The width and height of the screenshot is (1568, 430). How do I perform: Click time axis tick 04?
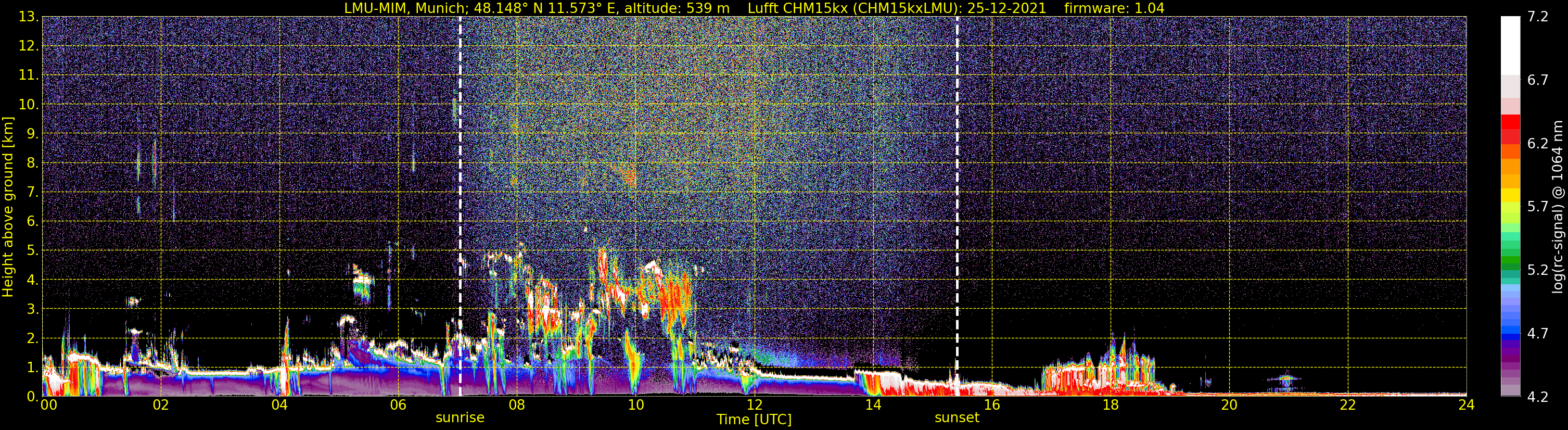tap(279, 405)
